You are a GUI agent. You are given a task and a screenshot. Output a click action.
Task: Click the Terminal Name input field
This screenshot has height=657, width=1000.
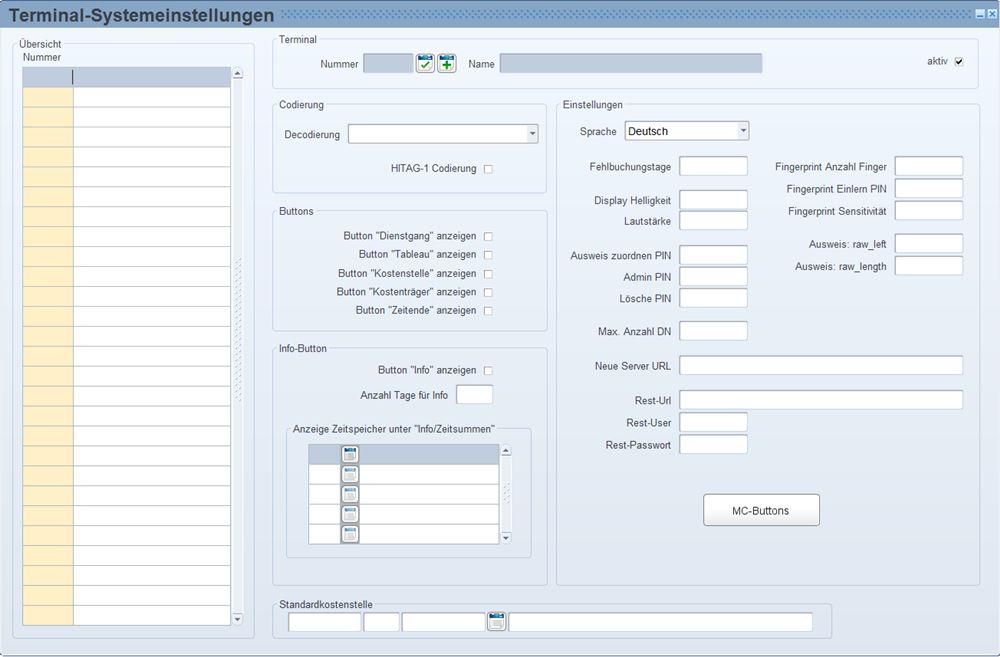(x=631, y=63)
